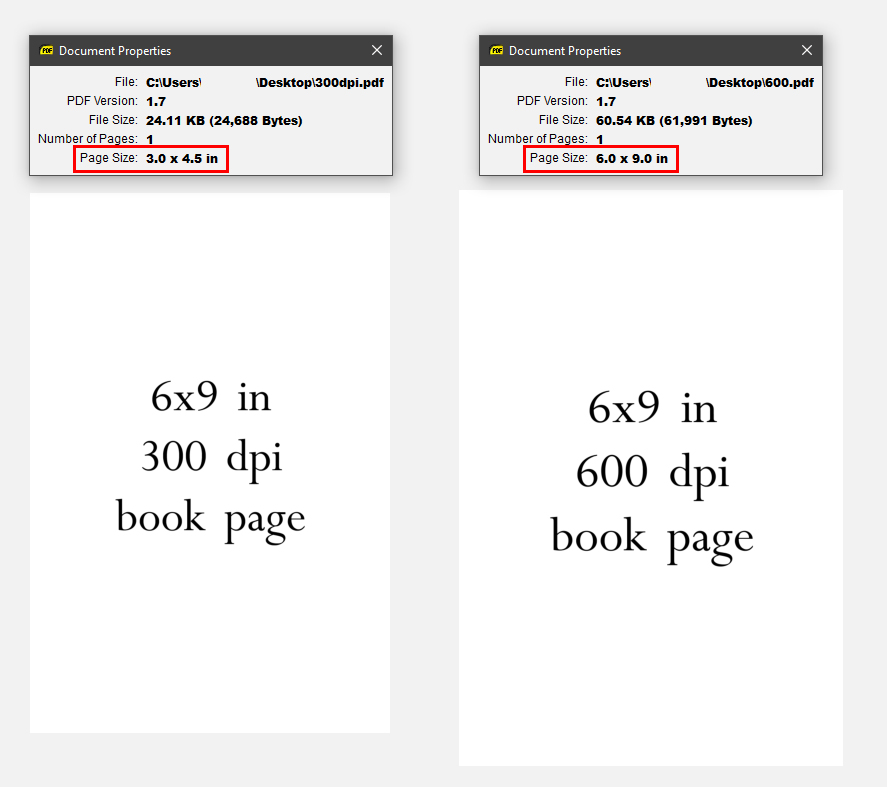Close the 300dpi.pdf Document Properties dialog

pyautogui.click(x=377, y=50)
